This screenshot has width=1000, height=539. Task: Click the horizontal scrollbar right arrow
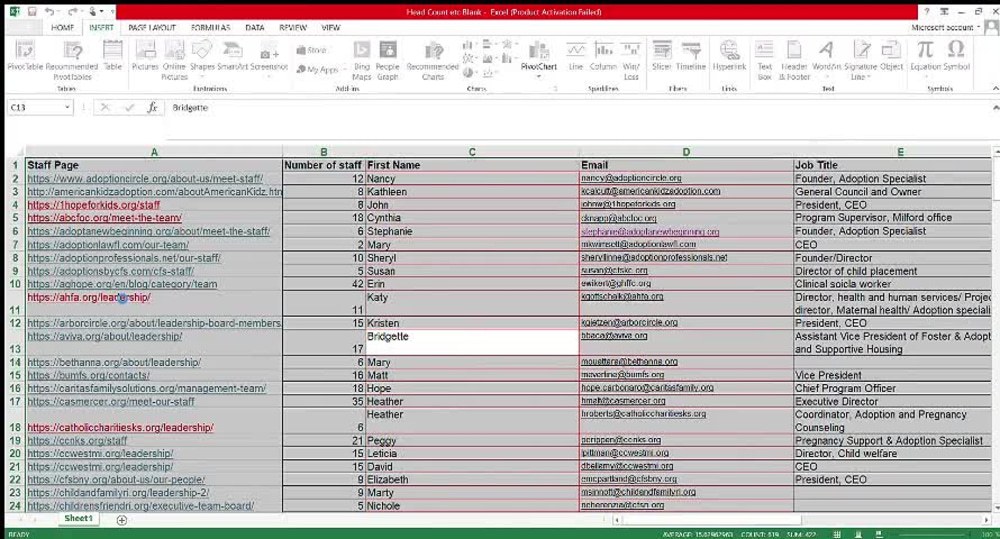point(987,520)
